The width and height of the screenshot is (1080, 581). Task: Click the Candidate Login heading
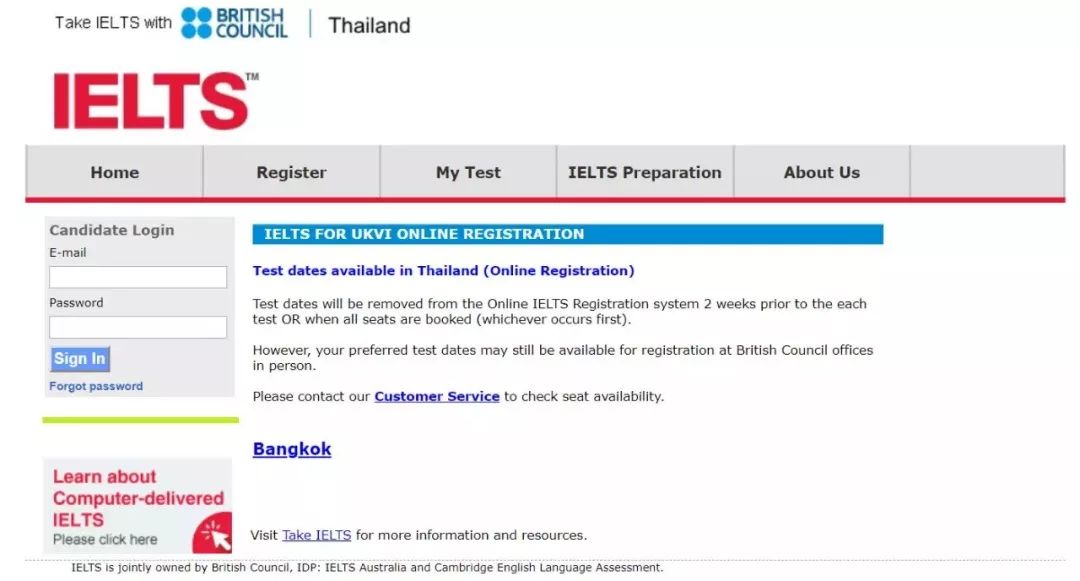[x=112, y=230]
